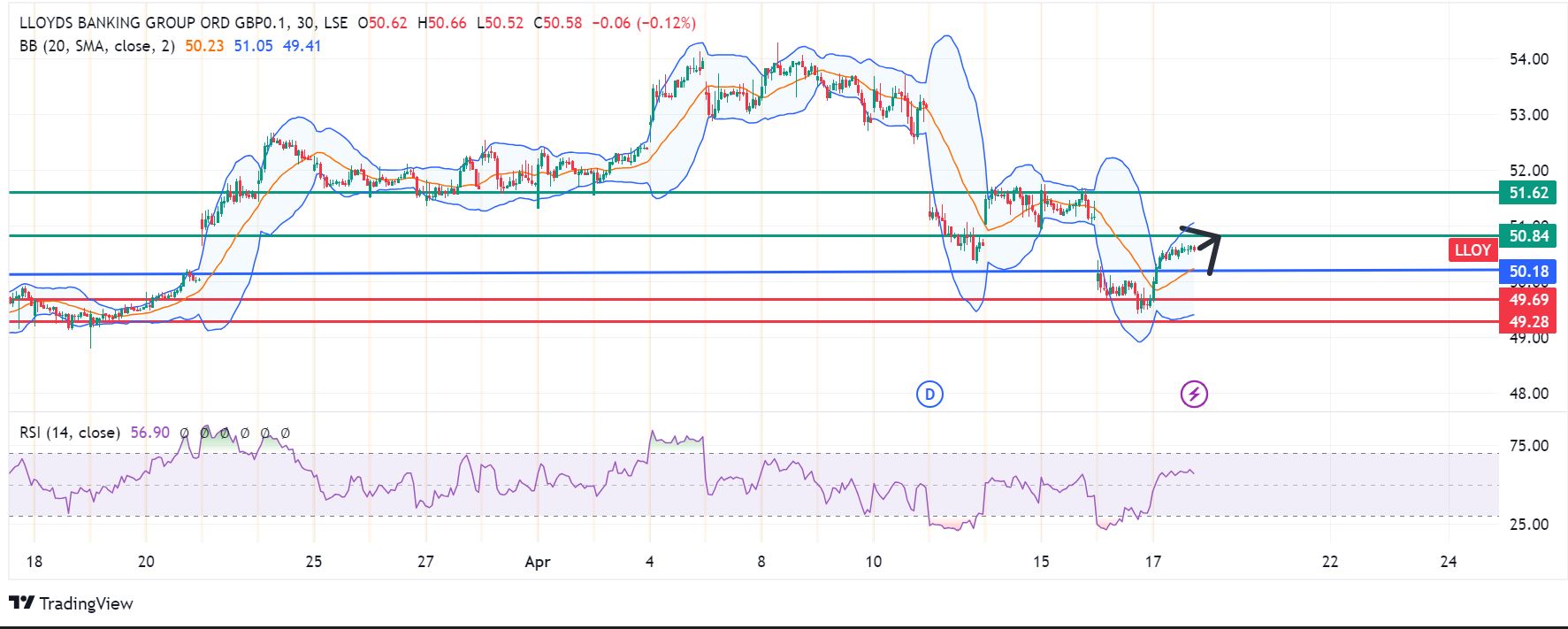Click the 75.00 level on RSI scale

pos(1528,446)
